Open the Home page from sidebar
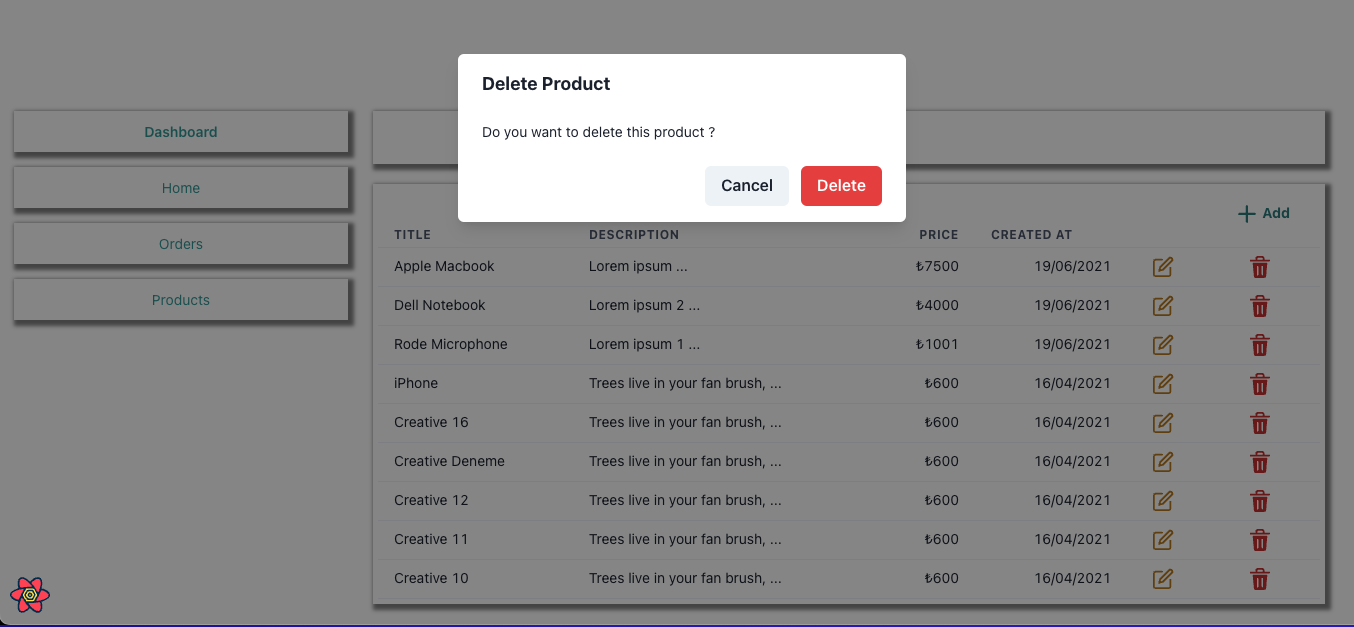Screen dimensions: 1354x627 coord(181,187)
